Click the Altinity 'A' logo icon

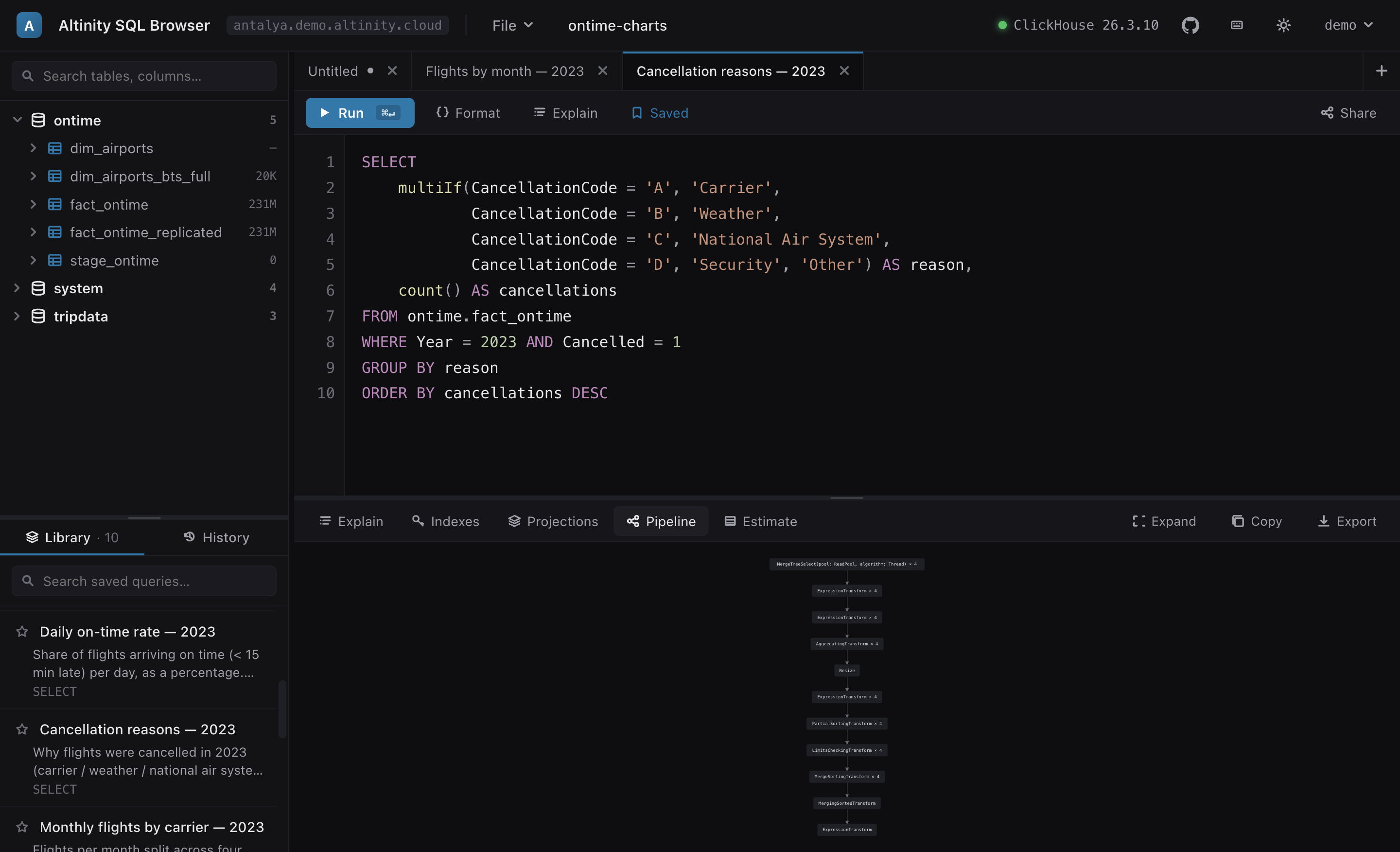point(29,25)
